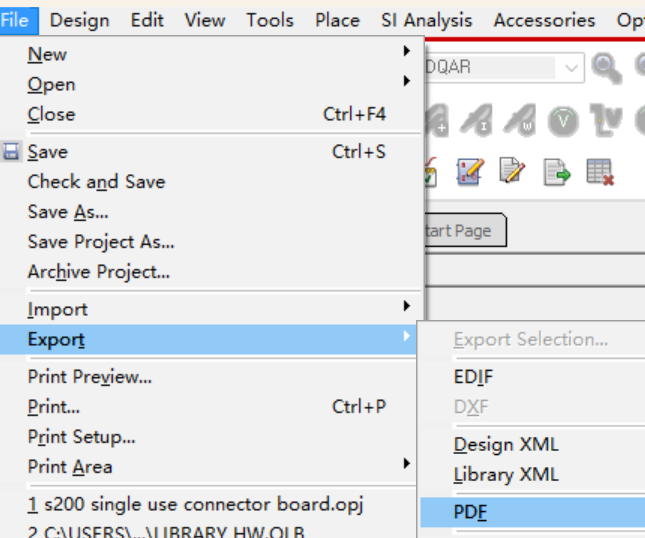Choose Save in the File menu

point(212,152)
